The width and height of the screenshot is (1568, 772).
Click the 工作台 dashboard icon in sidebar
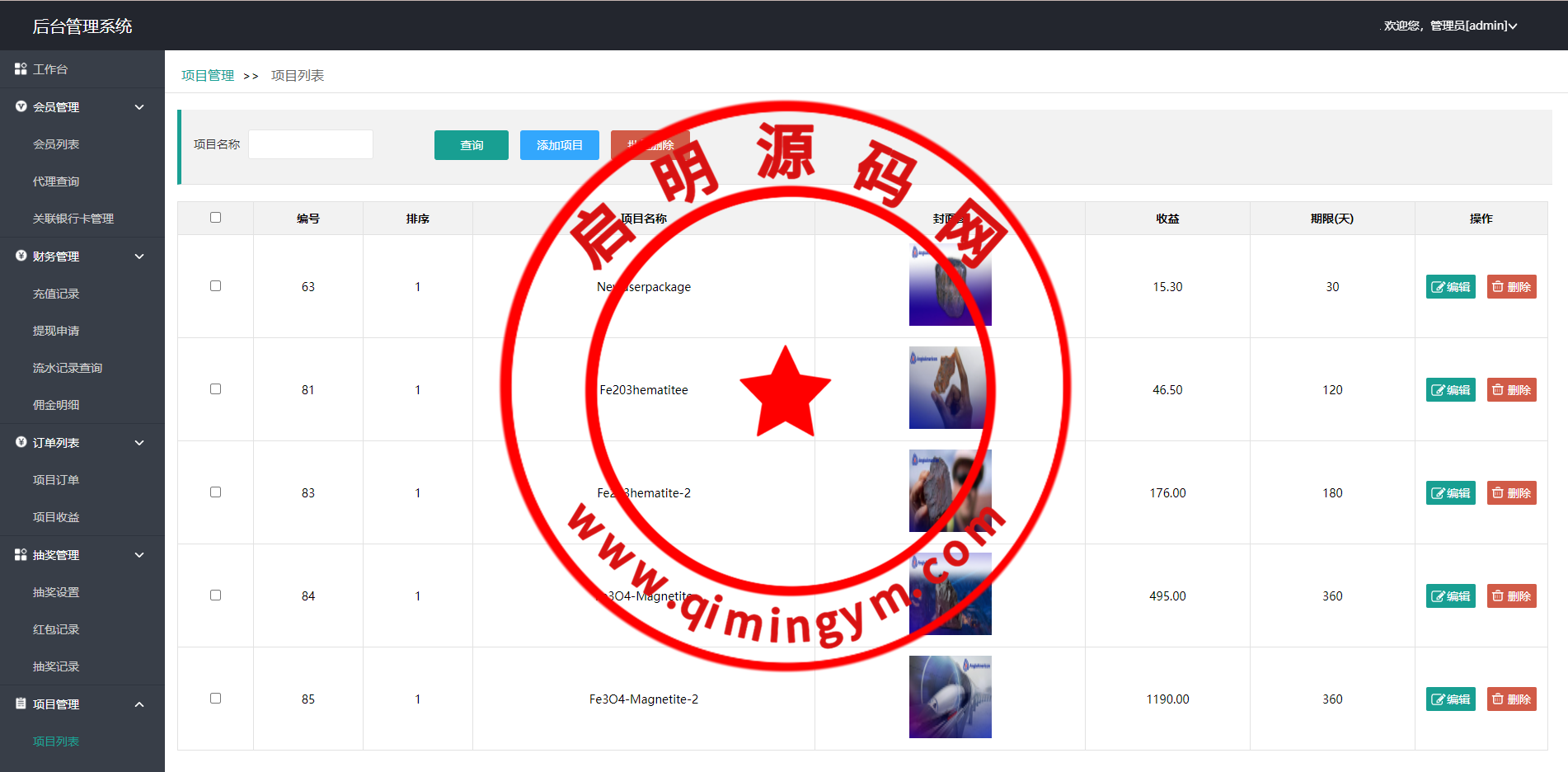[21, 69]
